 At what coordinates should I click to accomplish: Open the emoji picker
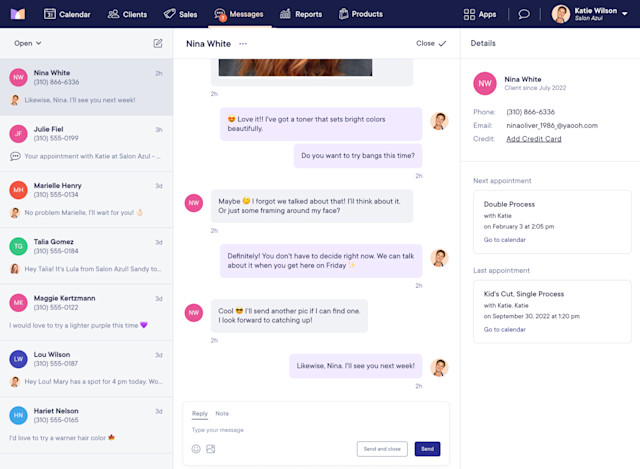[196, 449]
